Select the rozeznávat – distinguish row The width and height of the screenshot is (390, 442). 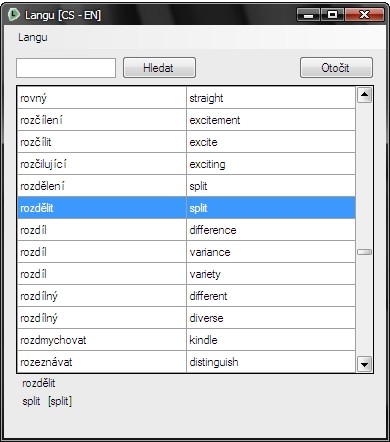coord(186,362)
